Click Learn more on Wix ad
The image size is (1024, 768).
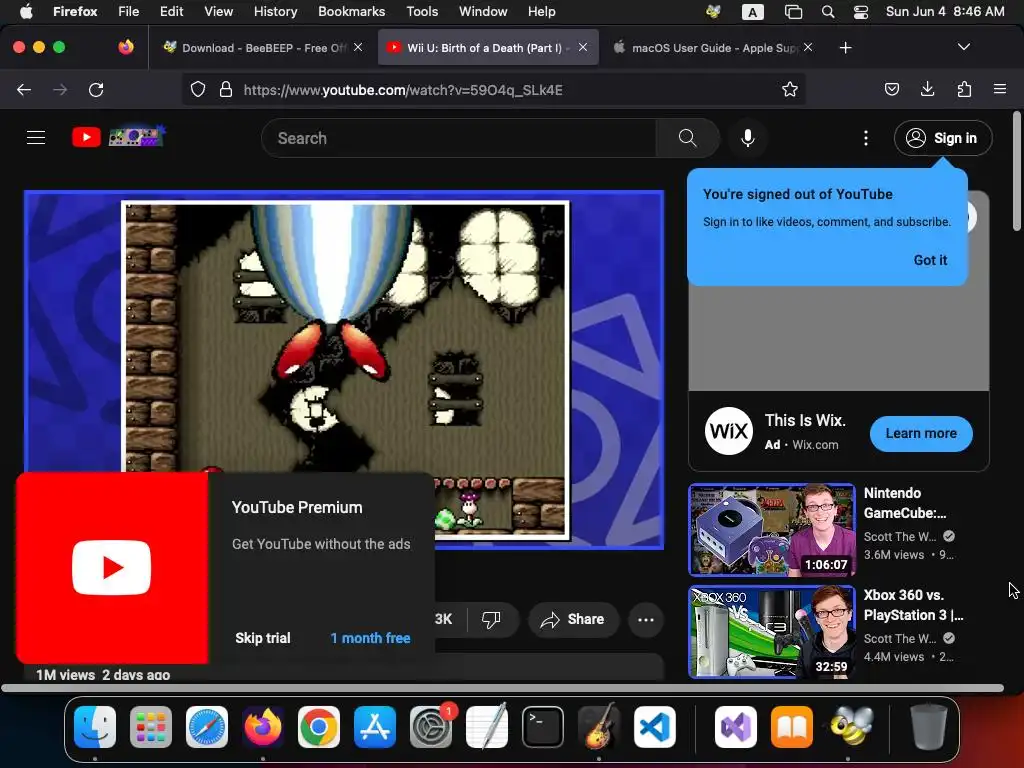[921, 434]
